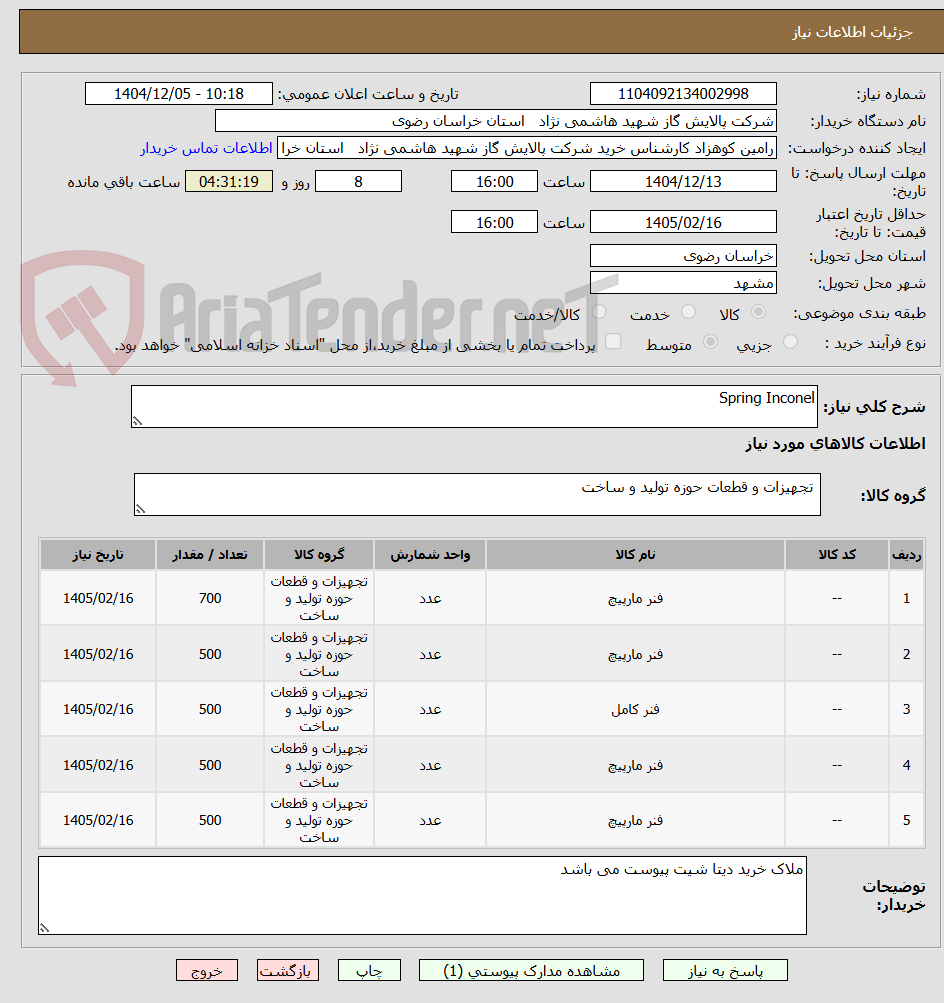This screenshot has width=944, height=1003.
Task: Click the deadline time field next to 1404/12/13
Action: 494,182
